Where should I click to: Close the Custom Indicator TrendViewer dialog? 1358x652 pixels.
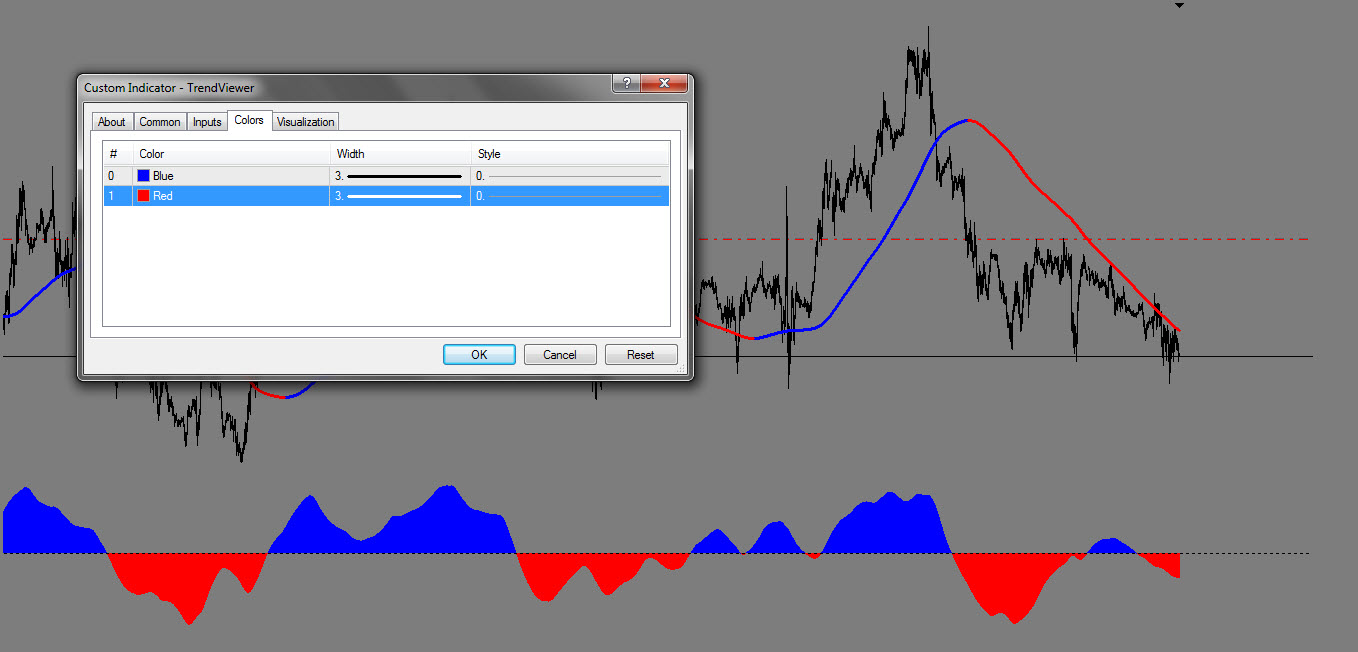pos(664,85)
